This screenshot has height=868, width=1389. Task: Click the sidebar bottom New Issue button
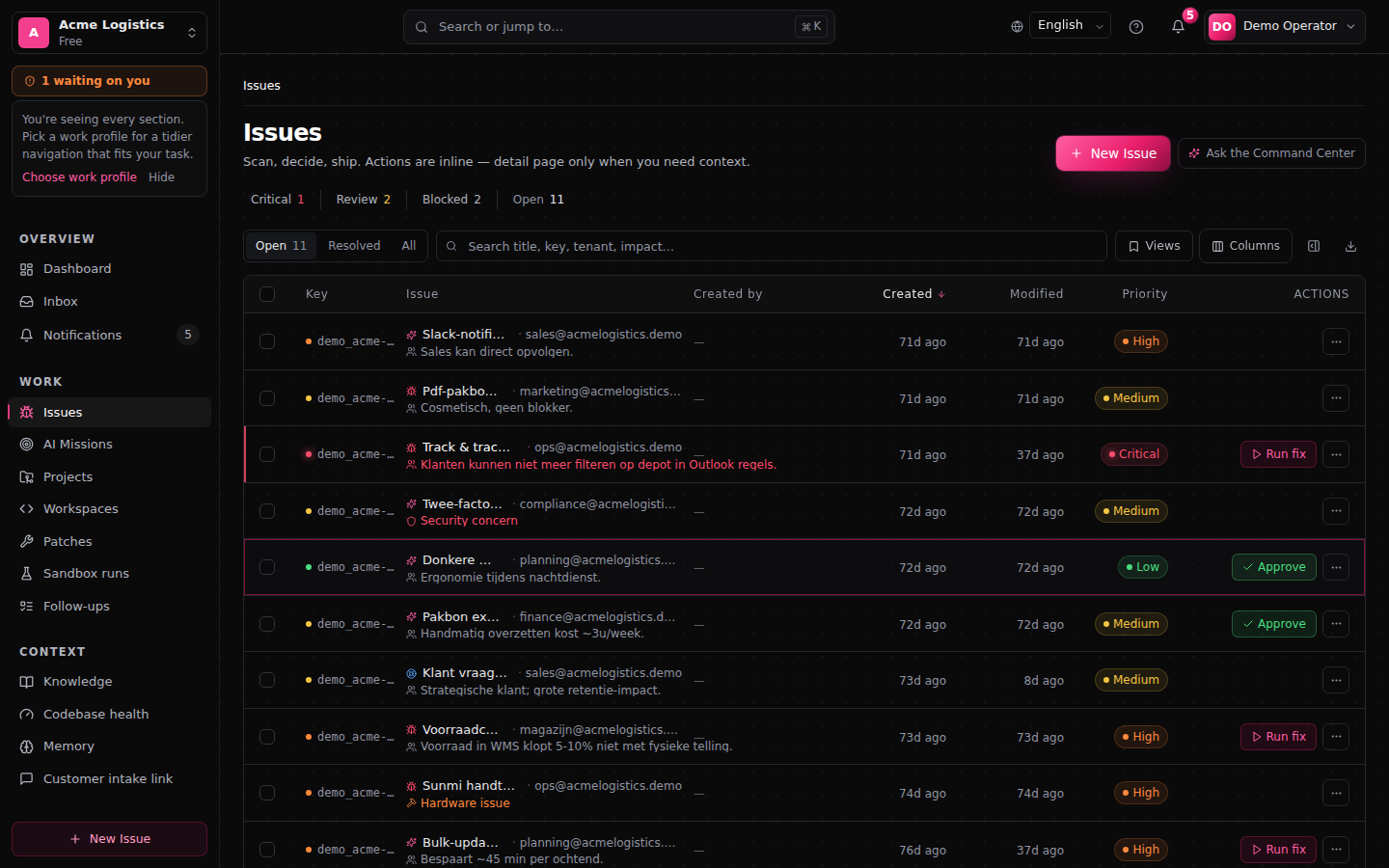109,839
